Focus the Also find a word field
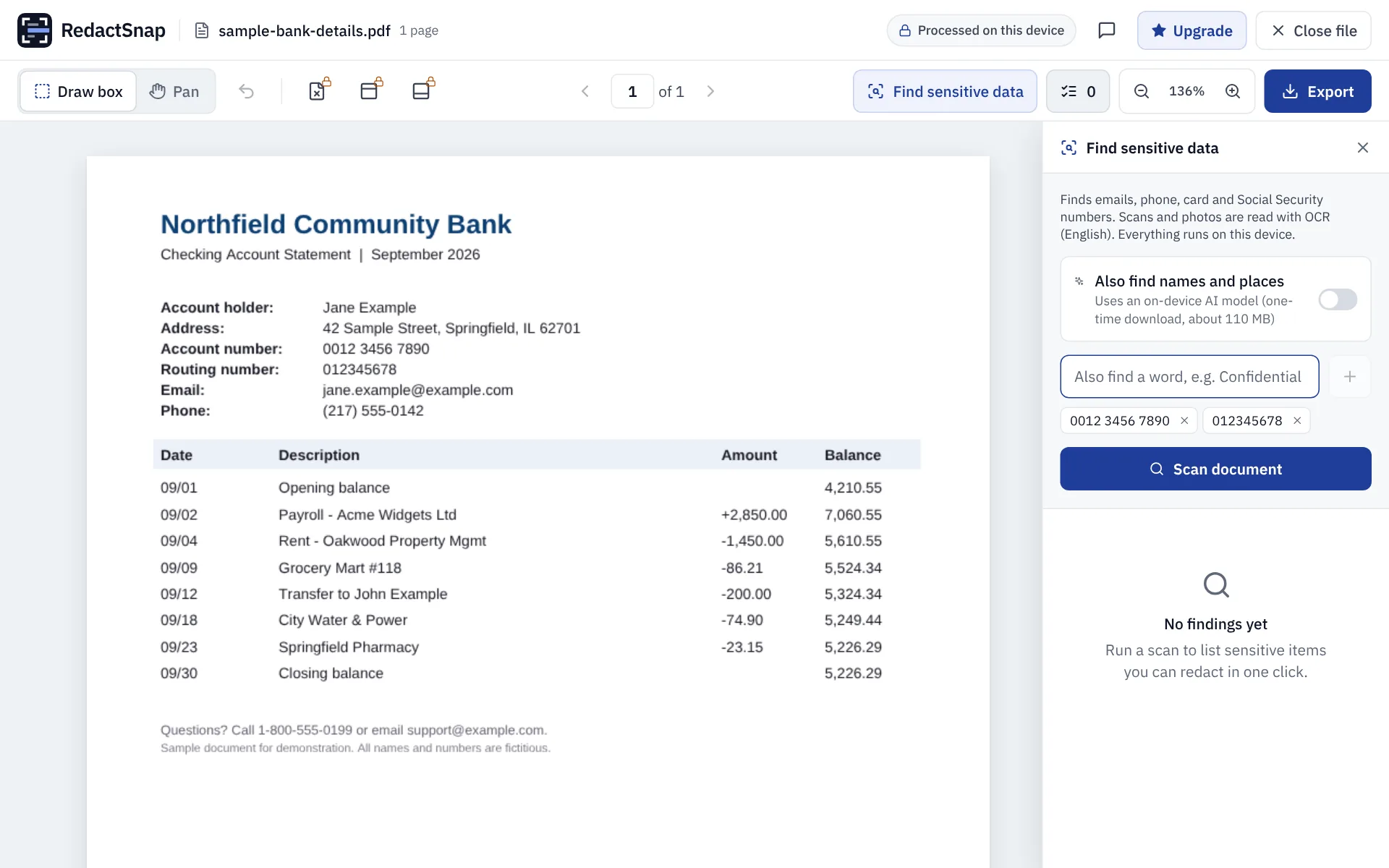Screen dimensions: 1389x868 1189,376
